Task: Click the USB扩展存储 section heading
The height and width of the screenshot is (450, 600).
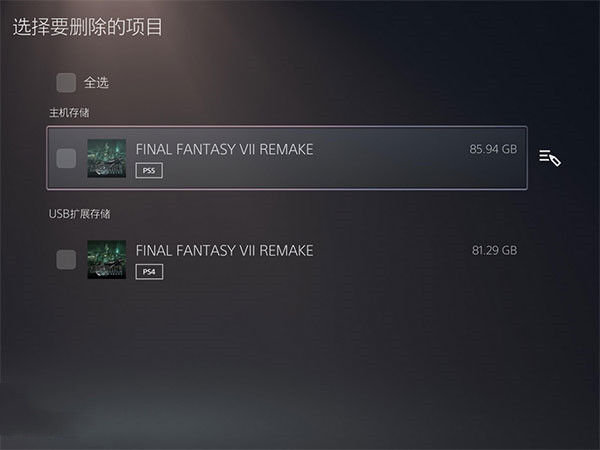Action: [79, 214]
